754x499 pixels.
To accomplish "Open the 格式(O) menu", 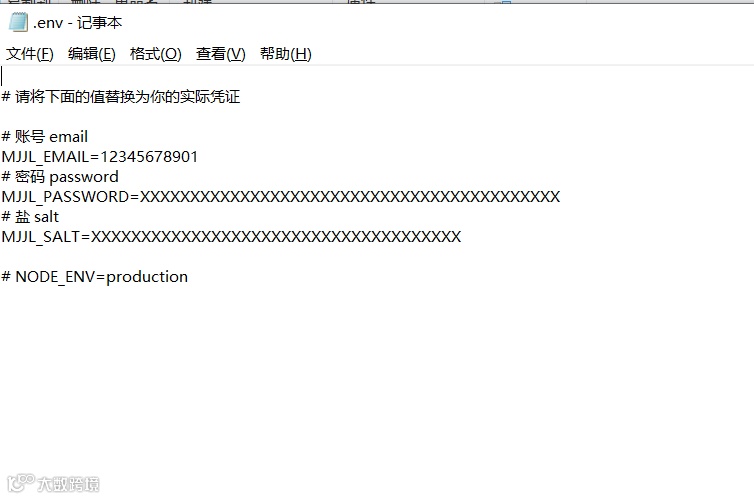I will 155,54.
